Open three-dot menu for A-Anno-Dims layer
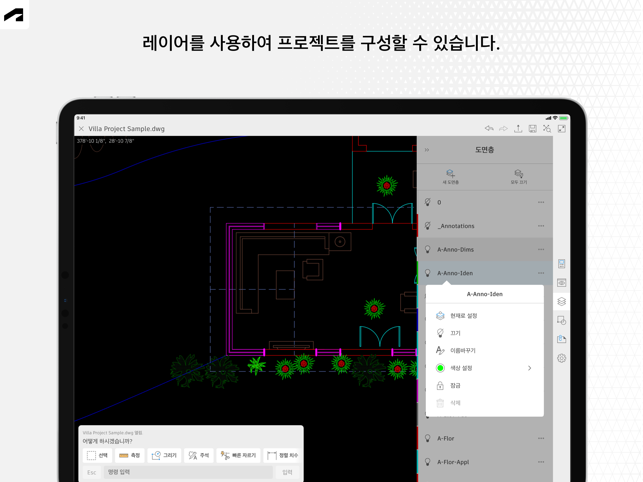The height and width of the screenshot is (482, 643). pos(541,249)
